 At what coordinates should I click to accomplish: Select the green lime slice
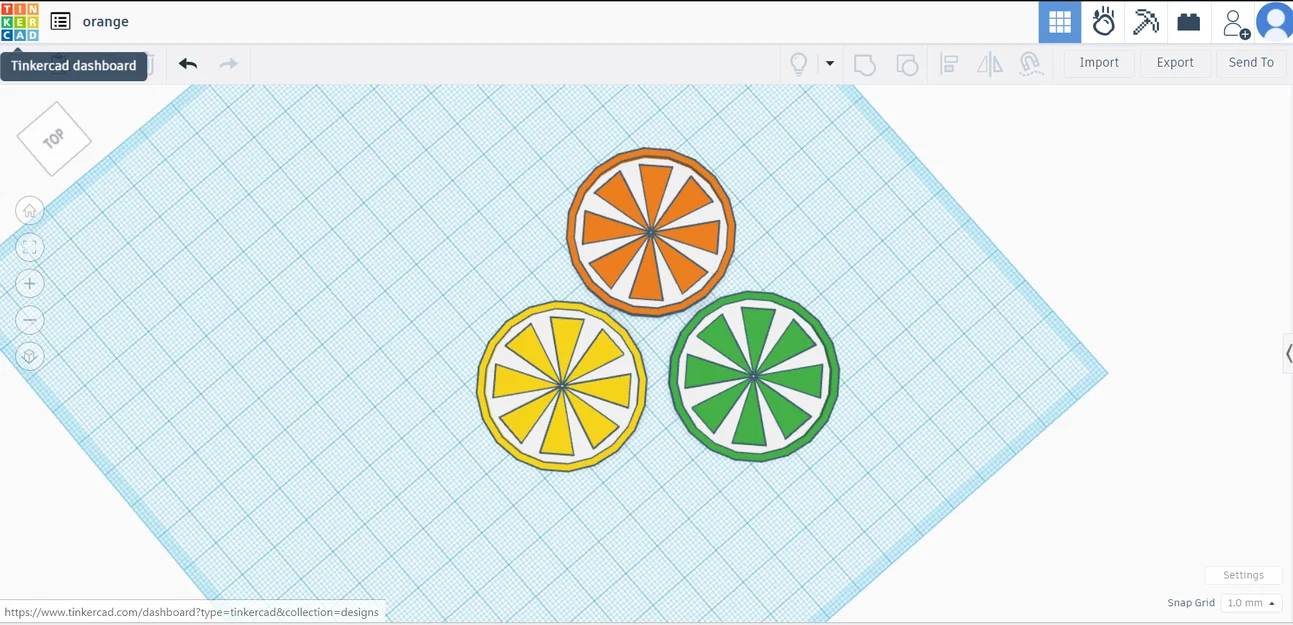pos(754,376)
